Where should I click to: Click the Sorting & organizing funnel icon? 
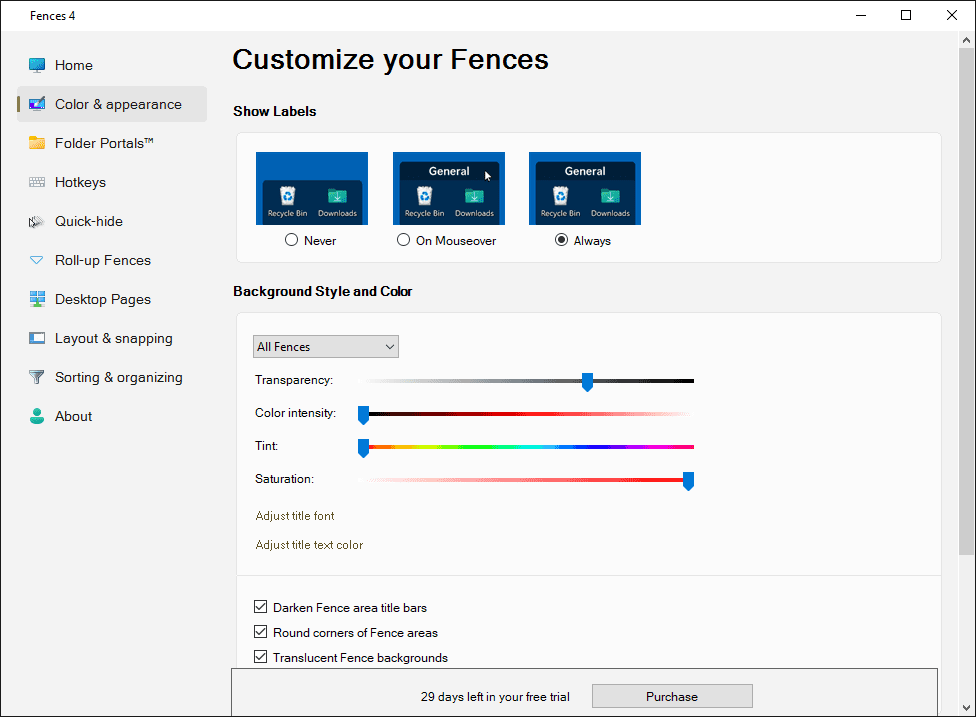point(37,377)
